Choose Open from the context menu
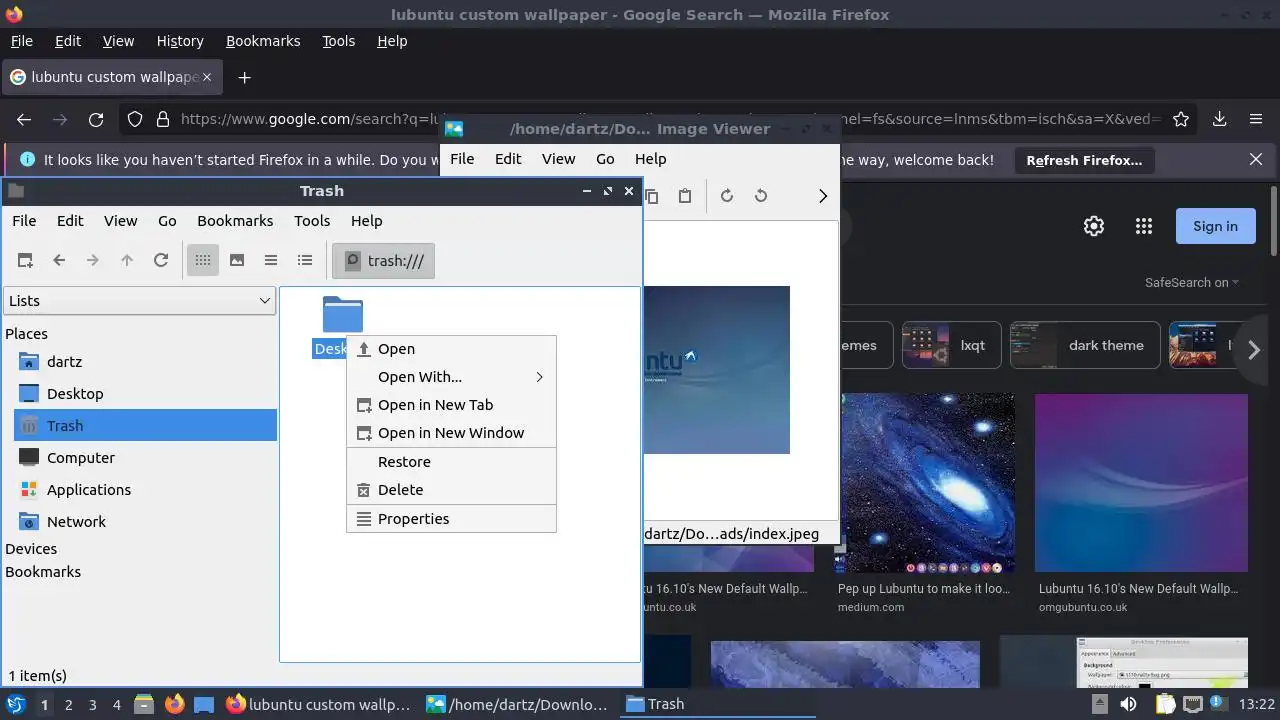This screenshot has height=720, width=1280. point(451,349)
